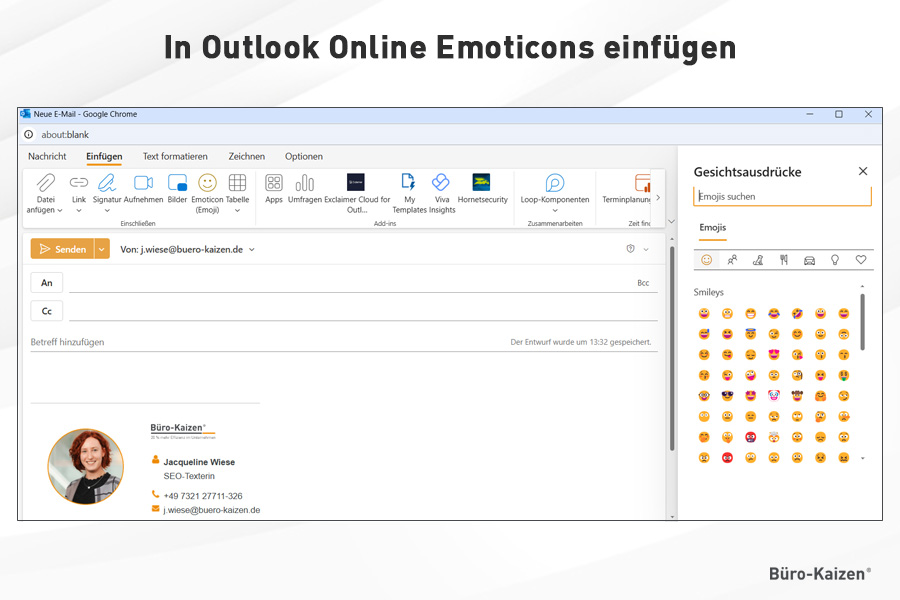The image size is (900, 600).
Task: Click the Senden button
Action: click(63, 249)
